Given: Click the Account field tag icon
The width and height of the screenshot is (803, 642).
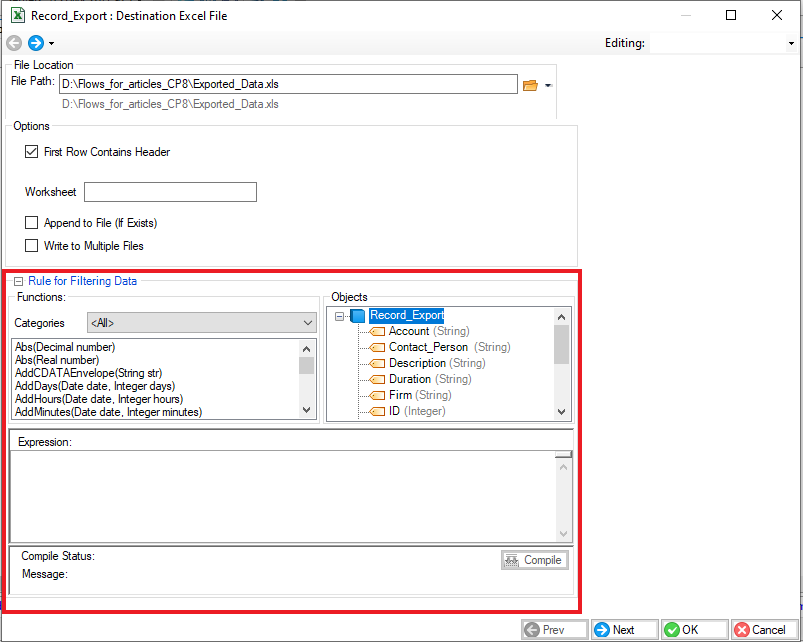Looking at the screenshot, I should point(378,331).
